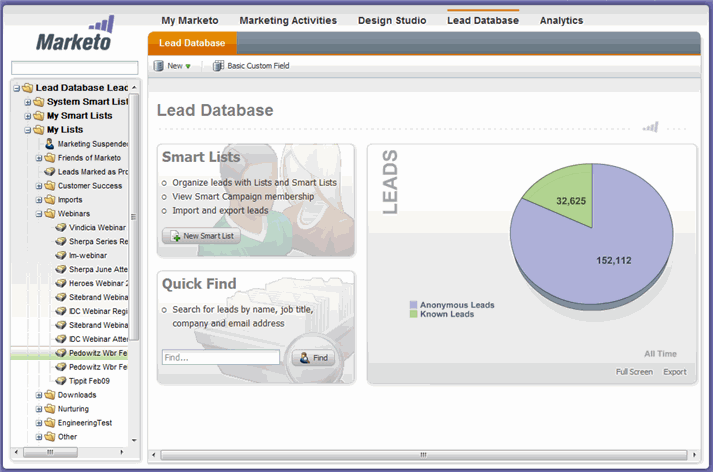The image size is (713, 472).
Task: Open the Design Studio tab
Action: pyautogui.click(x=392, y=20)
